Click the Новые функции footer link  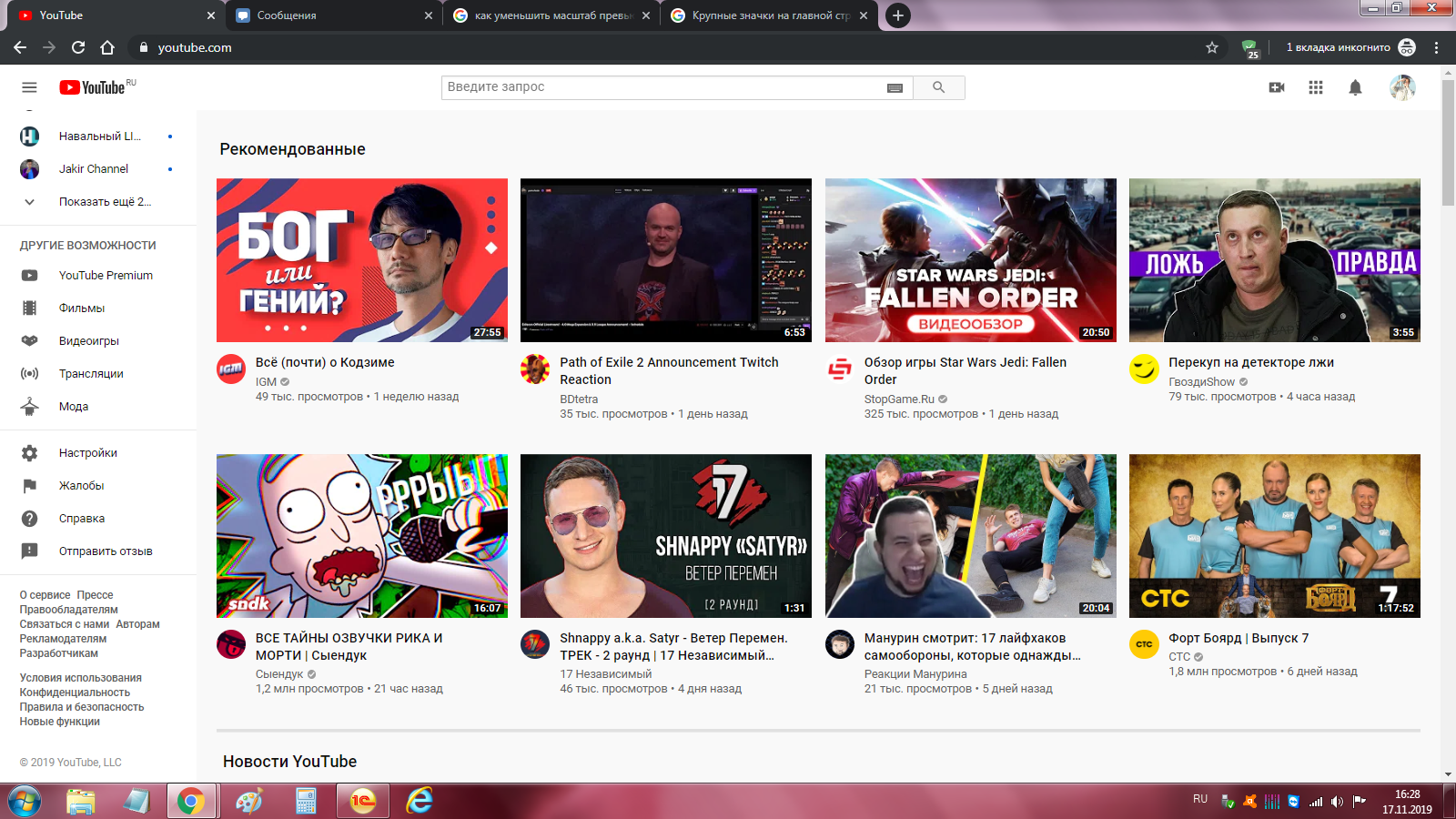pyautogui.click(x=60, y=722)
